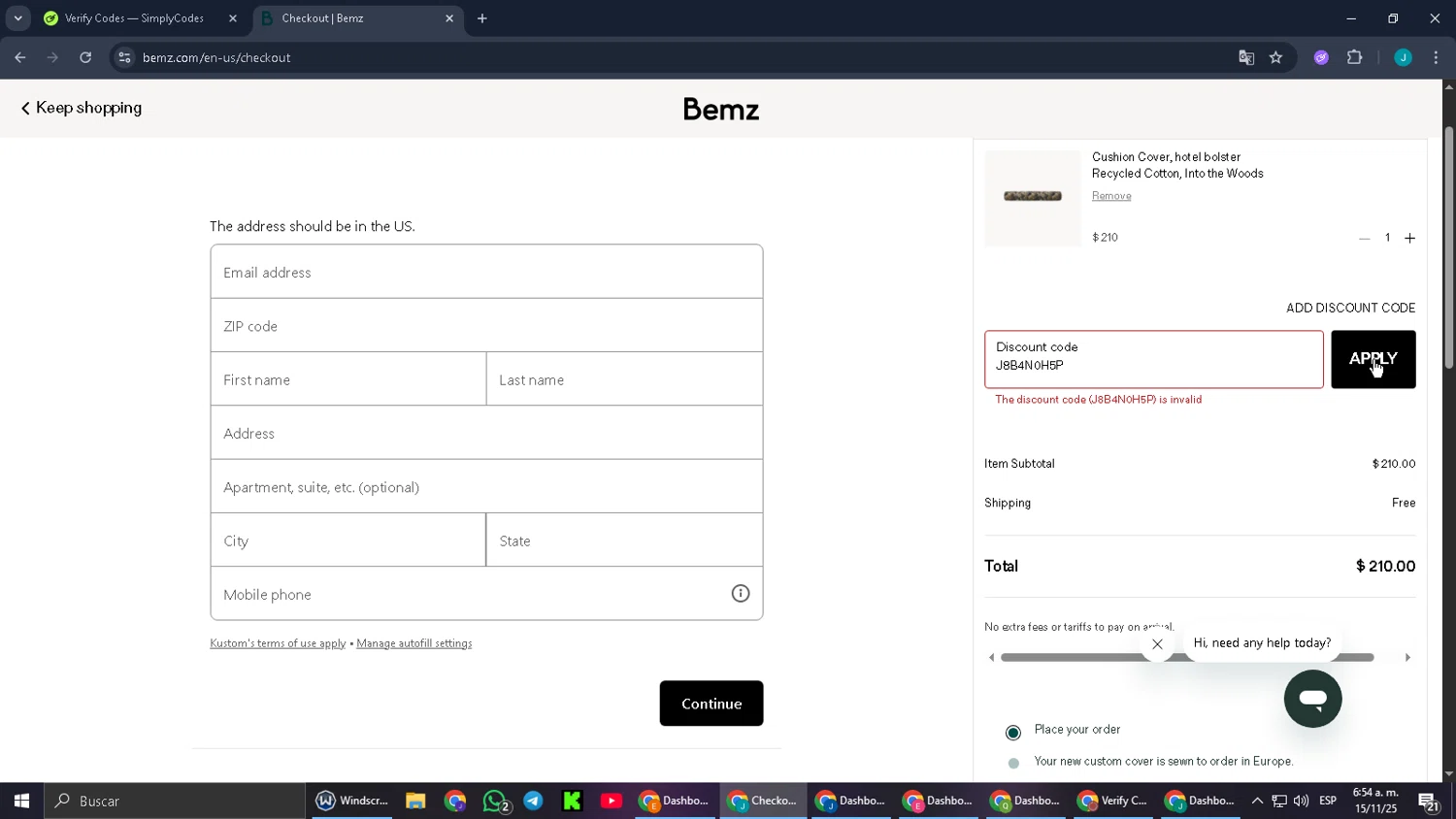The height and width of the screenshot is (819, 1456).
Task: Open the Chrome profile avatar
Action: click(1403, 57)
